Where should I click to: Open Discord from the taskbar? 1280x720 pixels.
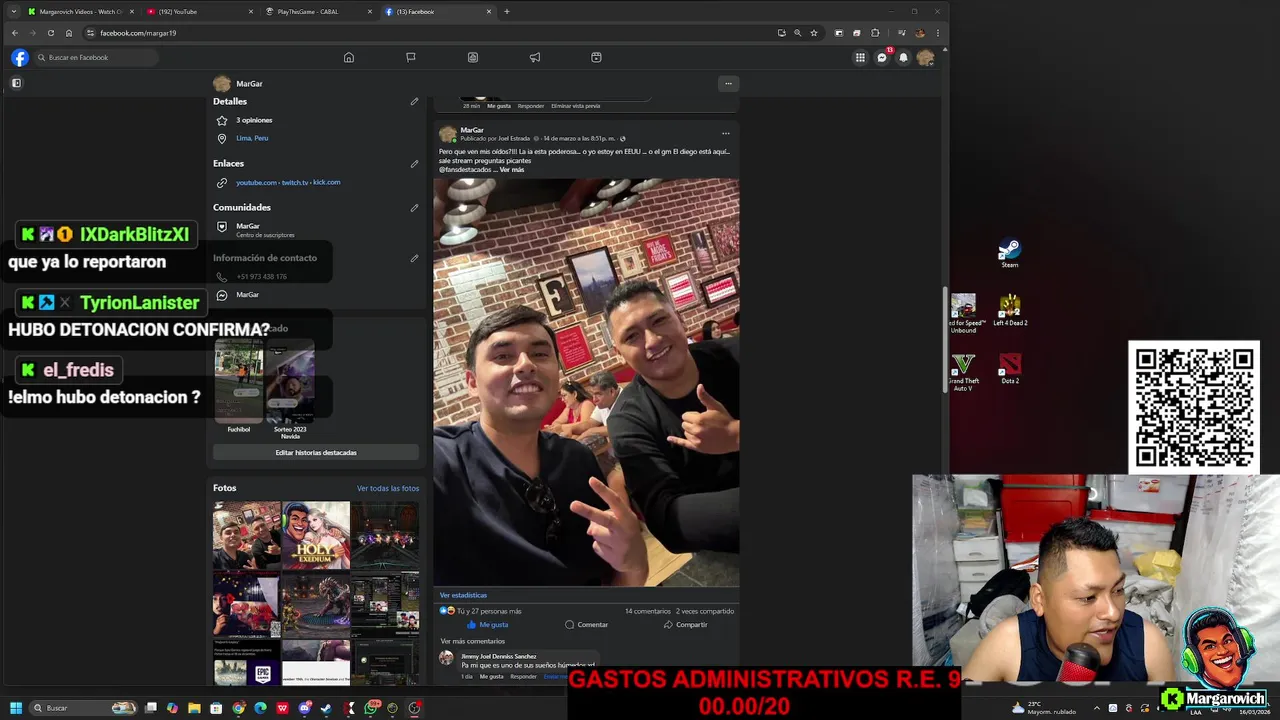[304, 708]
